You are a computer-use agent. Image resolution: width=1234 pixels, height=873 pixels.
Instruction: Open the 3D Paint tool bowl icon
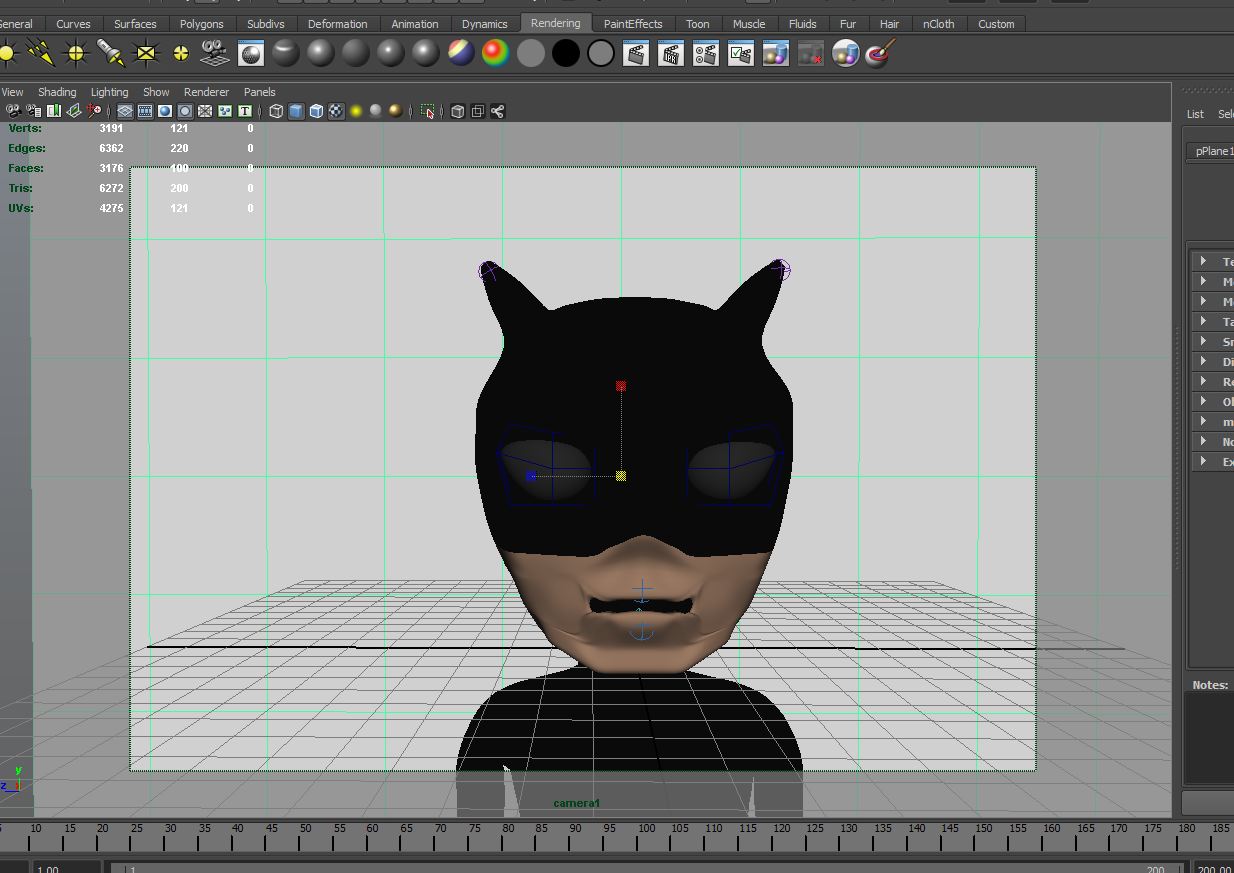coord(878,53)
